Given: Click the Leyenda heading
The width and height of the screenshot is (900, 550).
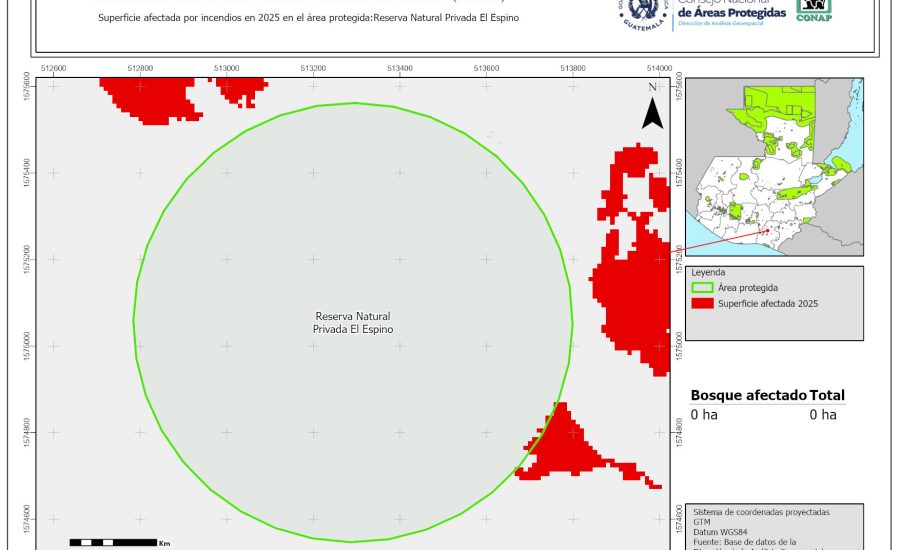Looking at the screenshot, I should [708, 272].
